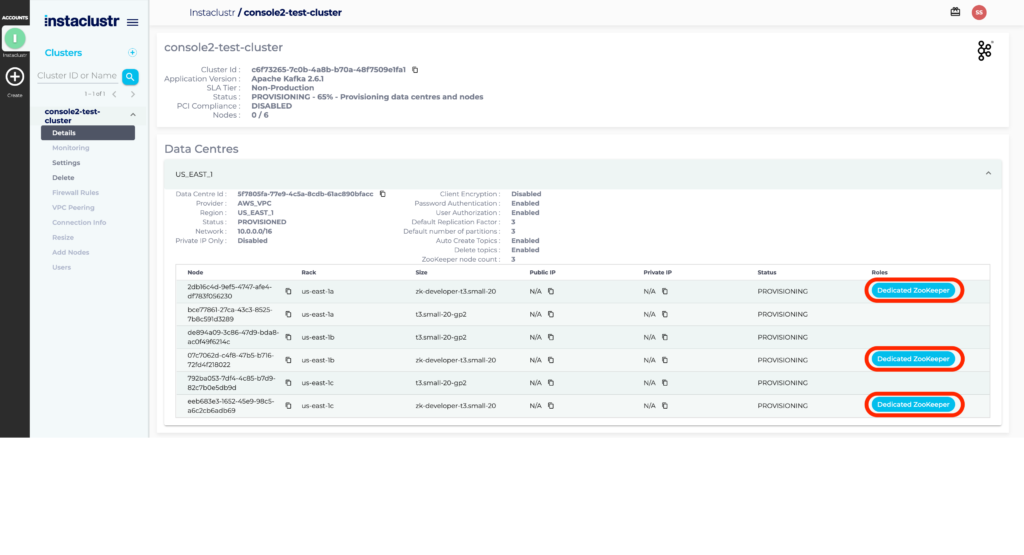Open the SS user avatar menu
1024x555 pixels.
click(979, 12)
